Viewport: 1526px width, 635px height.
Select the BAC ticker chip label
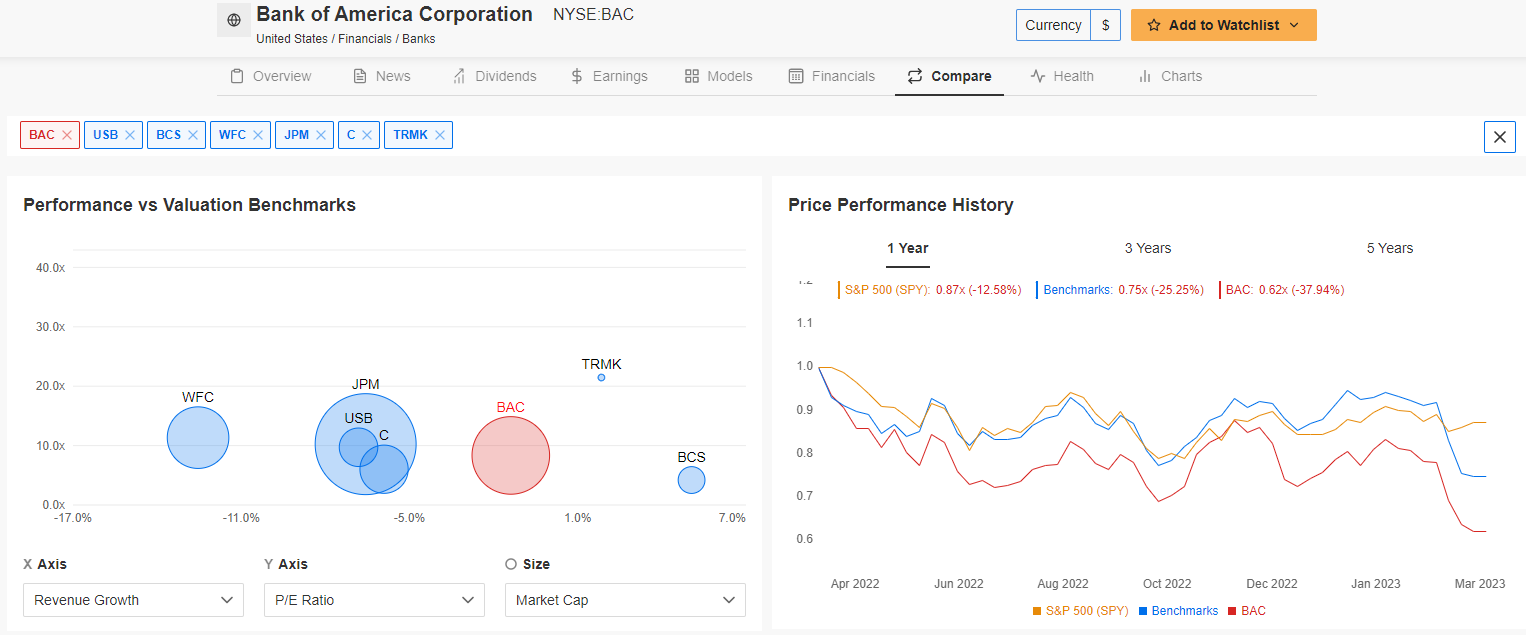click(x=42, y=135)
